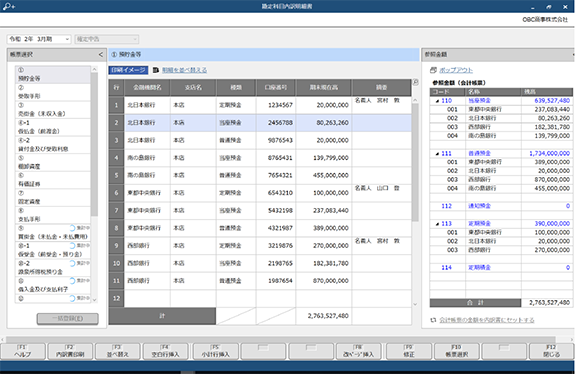Open the ポップアウト link
Image resolution: width=575 pixels, height=374 pixels.
pos(456,70)
